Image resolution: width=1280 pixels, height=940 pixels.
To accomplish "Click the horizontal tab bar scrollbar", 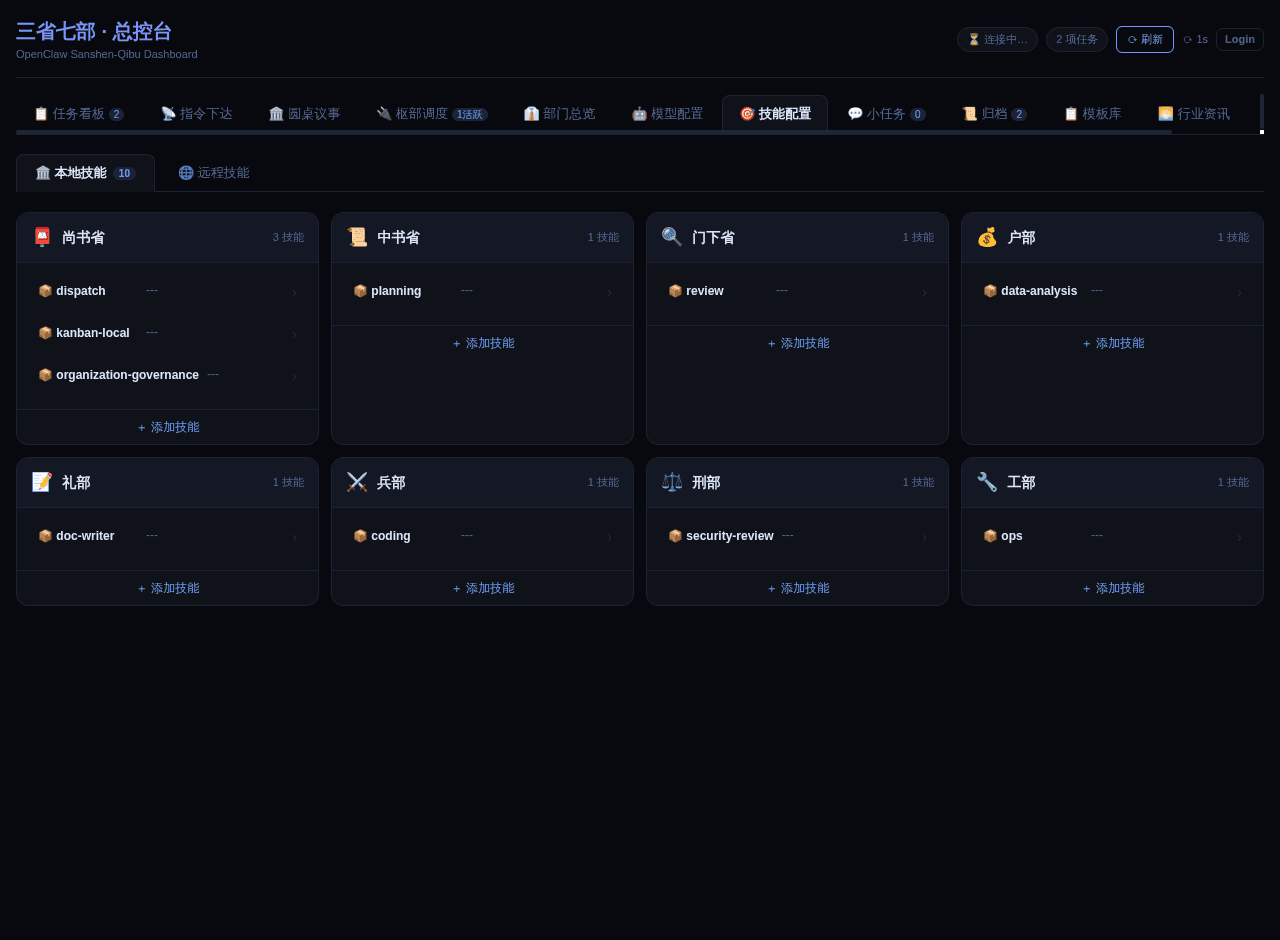I will (x=593, y=132).
